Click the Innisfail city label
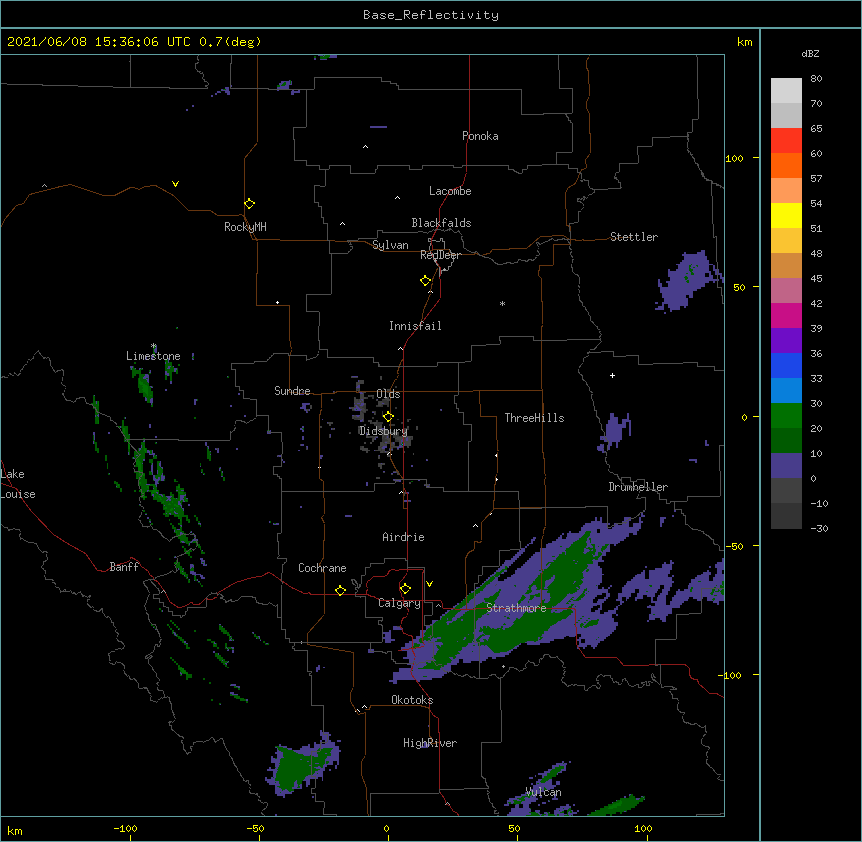The height and width of the screenshot is (842, 862). point(415,326)
